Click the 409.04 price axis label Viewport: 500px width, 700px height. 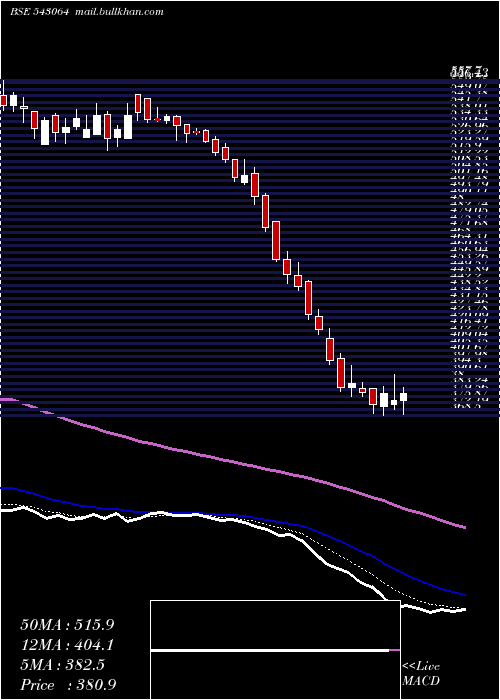[469, 333]
